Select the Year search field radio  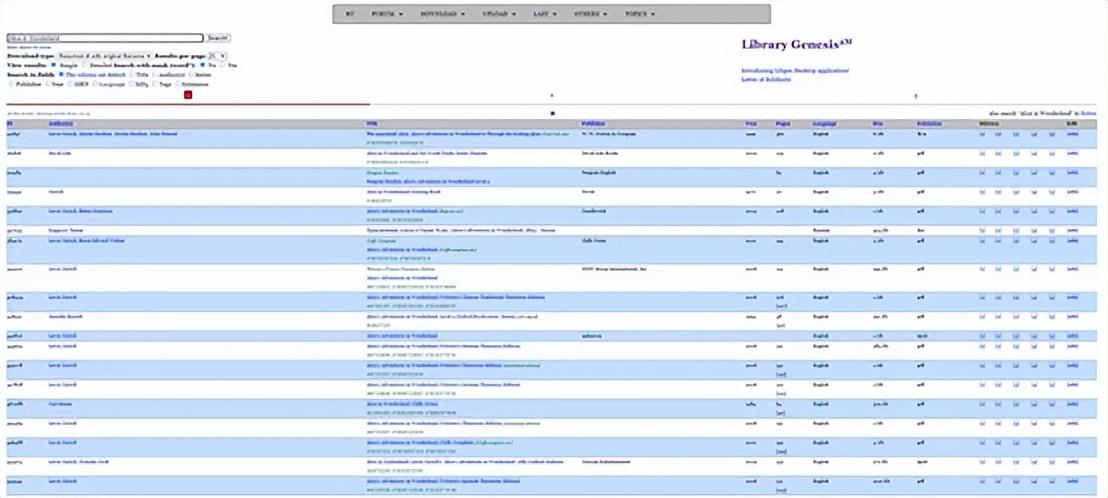[47, 84]
